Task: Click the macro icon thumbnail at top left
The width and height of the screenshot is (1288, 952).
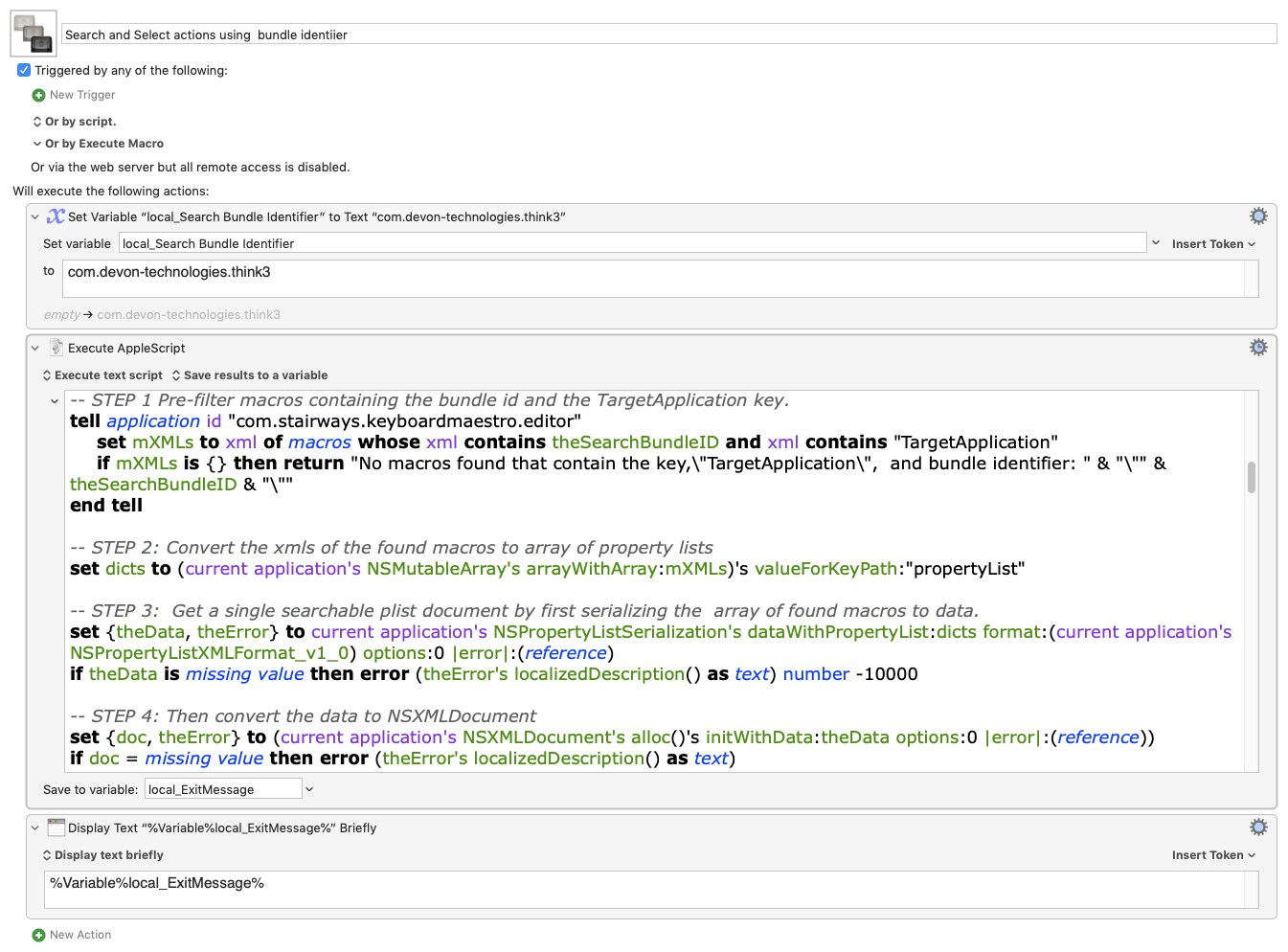Action: [34, 34]
